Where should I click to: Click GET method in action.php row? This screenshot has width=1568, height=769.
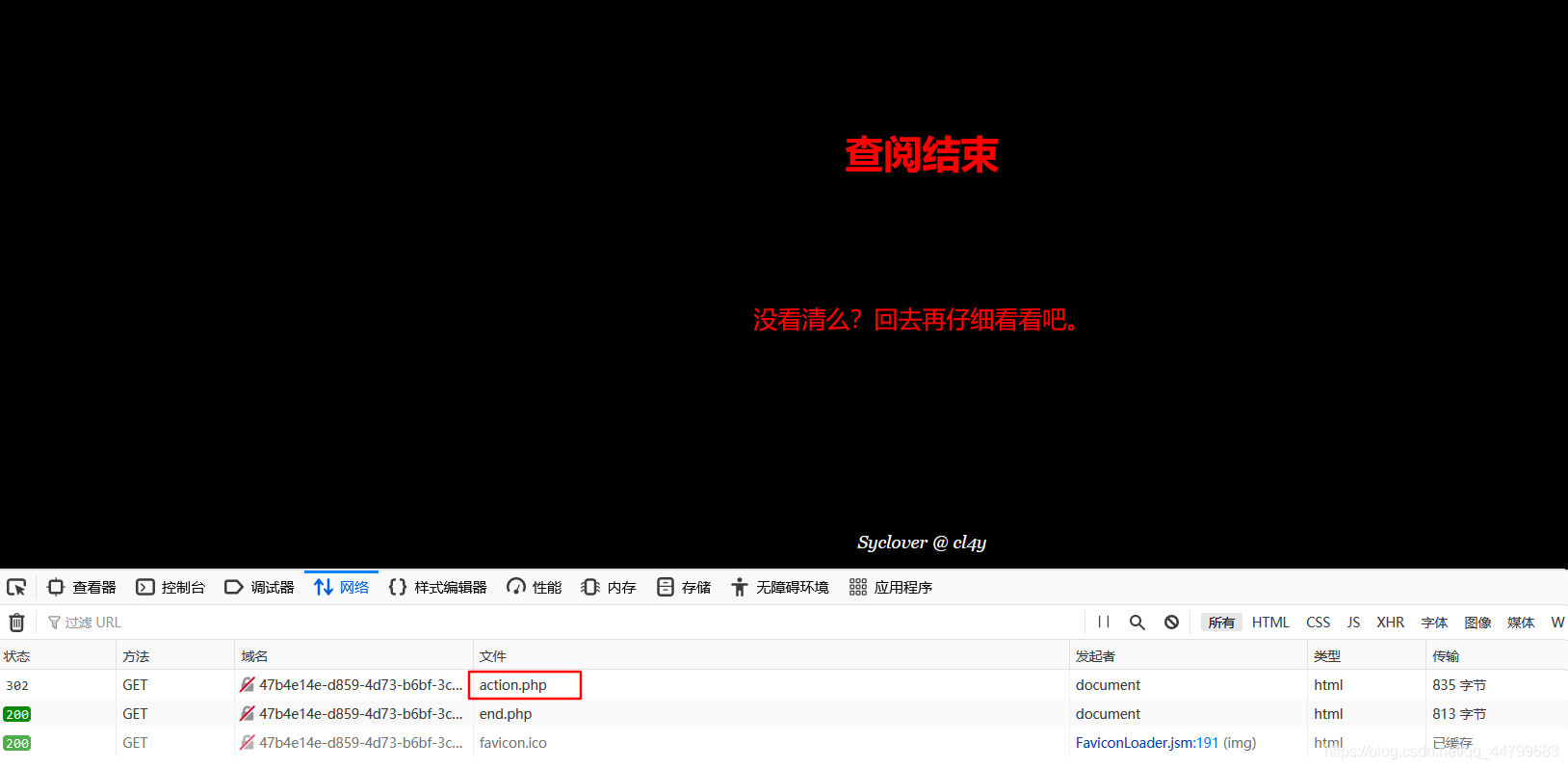point(135,685)
